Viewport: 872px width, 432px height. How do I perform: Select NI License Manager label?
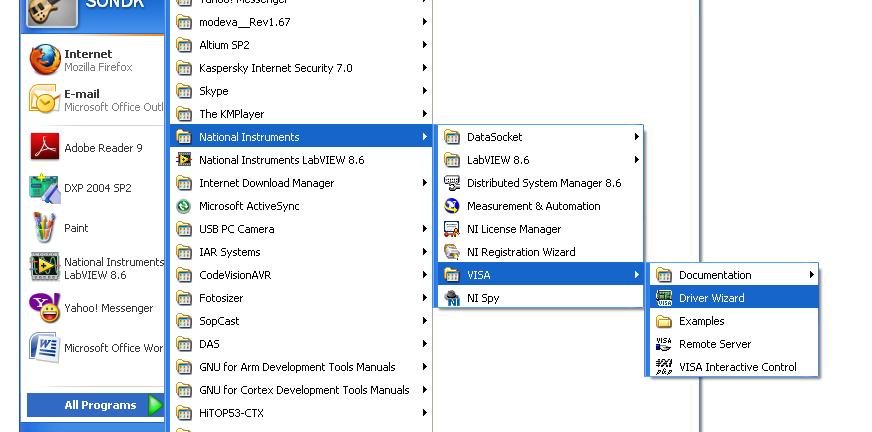click(x=514, y=229)
